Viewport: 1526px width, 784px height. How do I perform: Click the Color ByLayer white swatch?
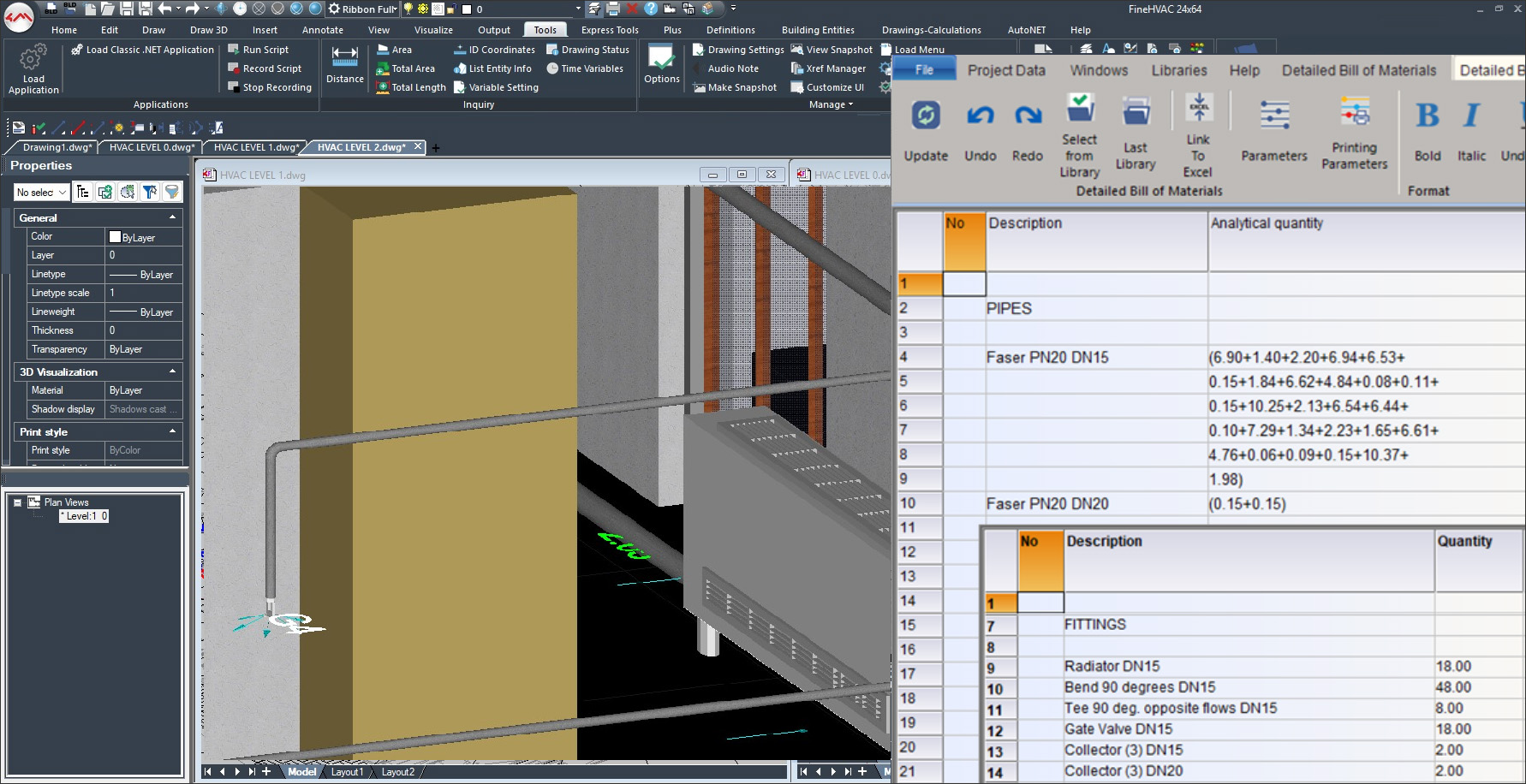pos(115,237)
